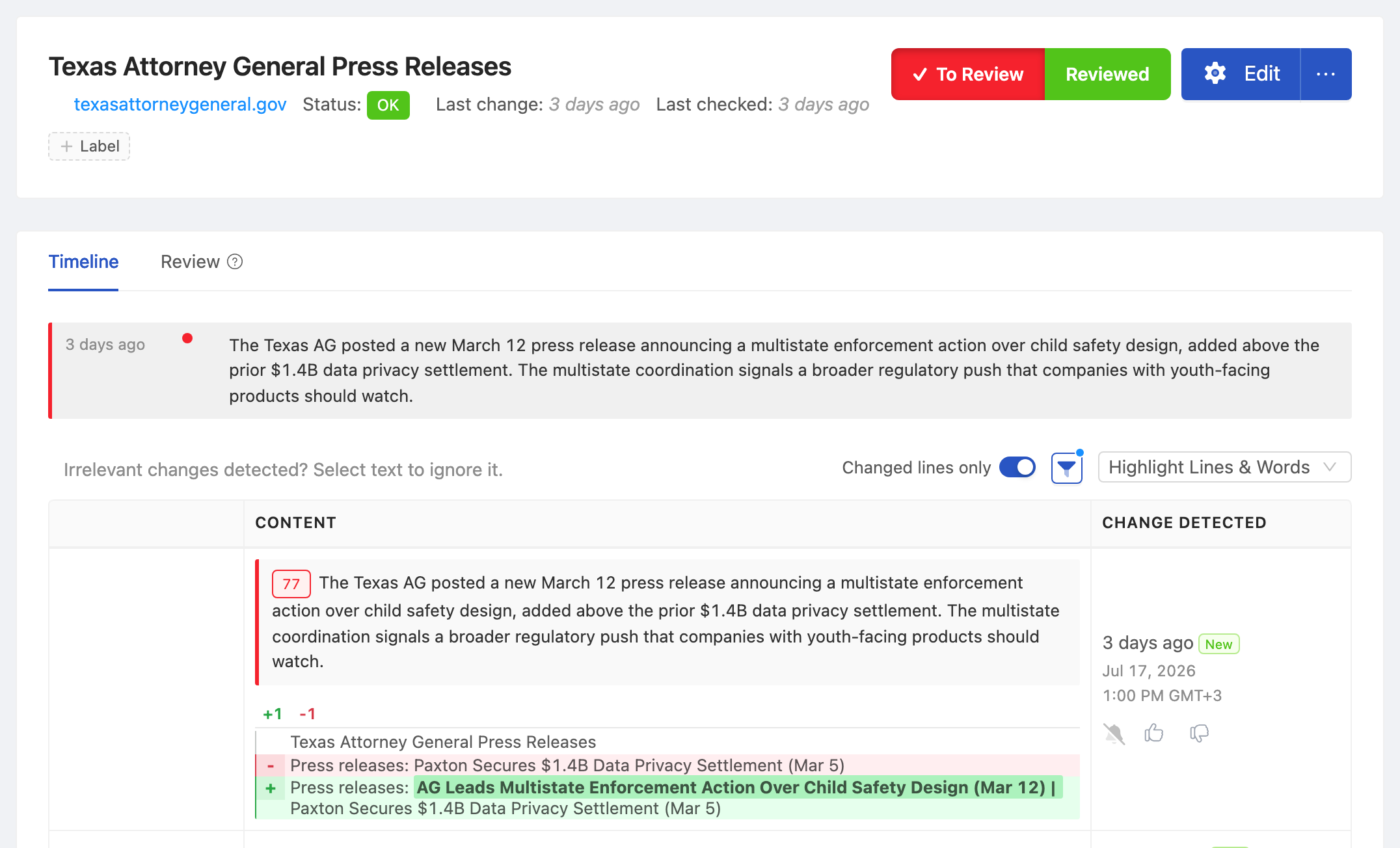Click the +1 additions count

273,714
